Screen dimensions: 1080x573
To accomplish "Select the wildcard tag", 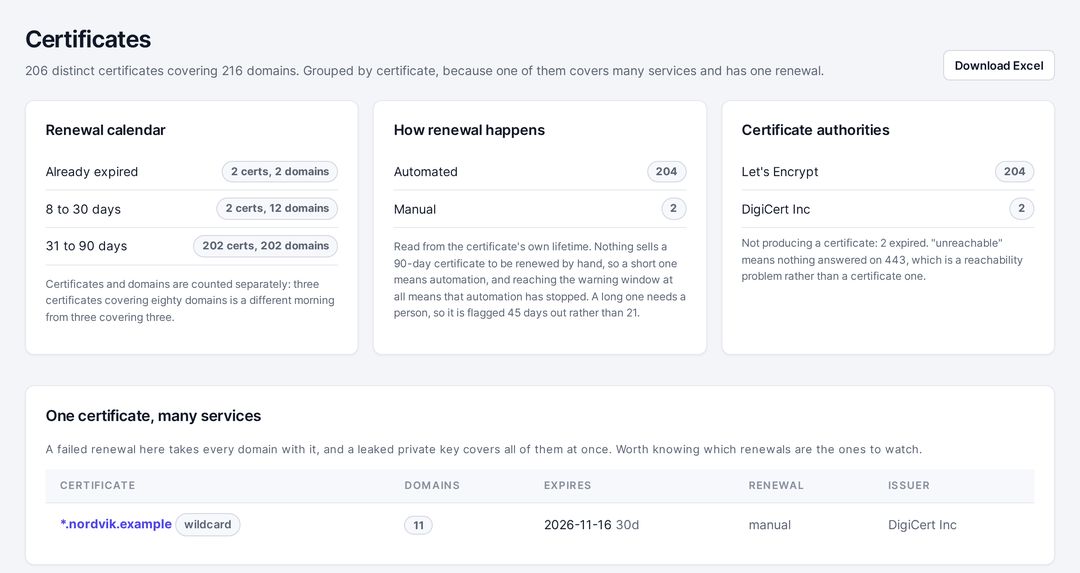I will click(207, 525).
